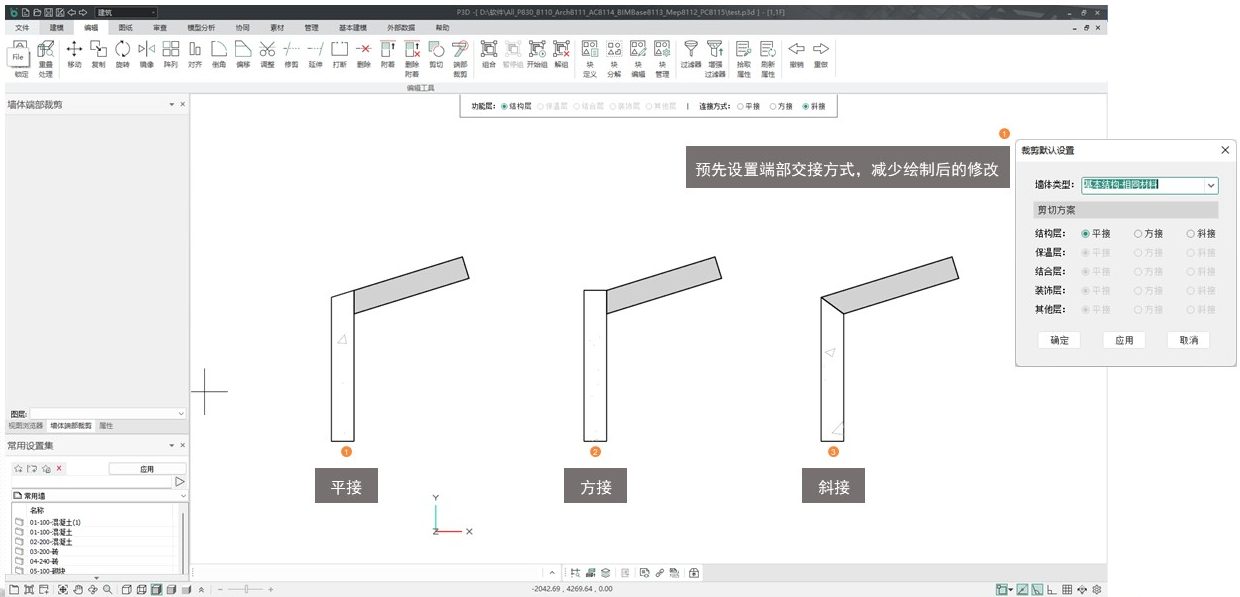The image size is (1240, 597).
Task: Select the 延伸 (extend) tool
Action: pos(315,55)
